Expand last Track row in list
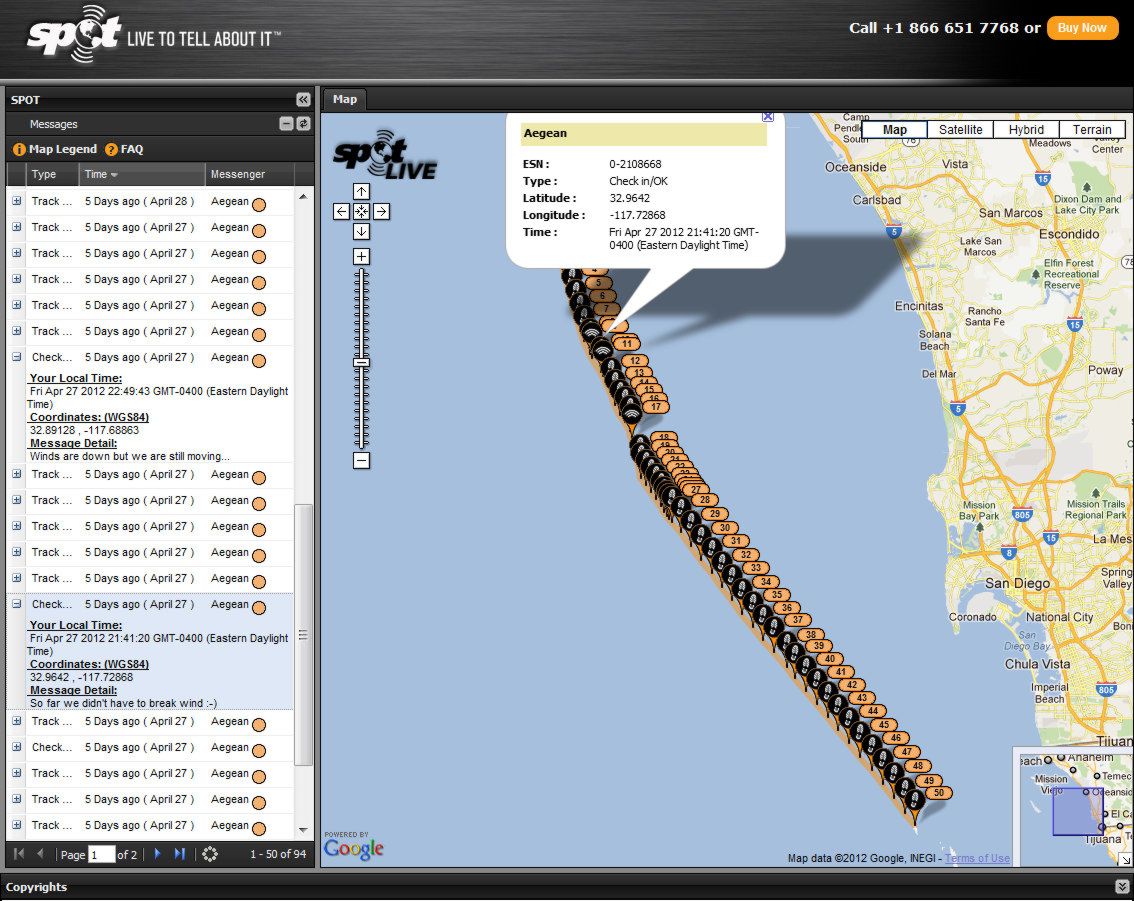Screen dimensions: 1134x901 coord(17,825)
